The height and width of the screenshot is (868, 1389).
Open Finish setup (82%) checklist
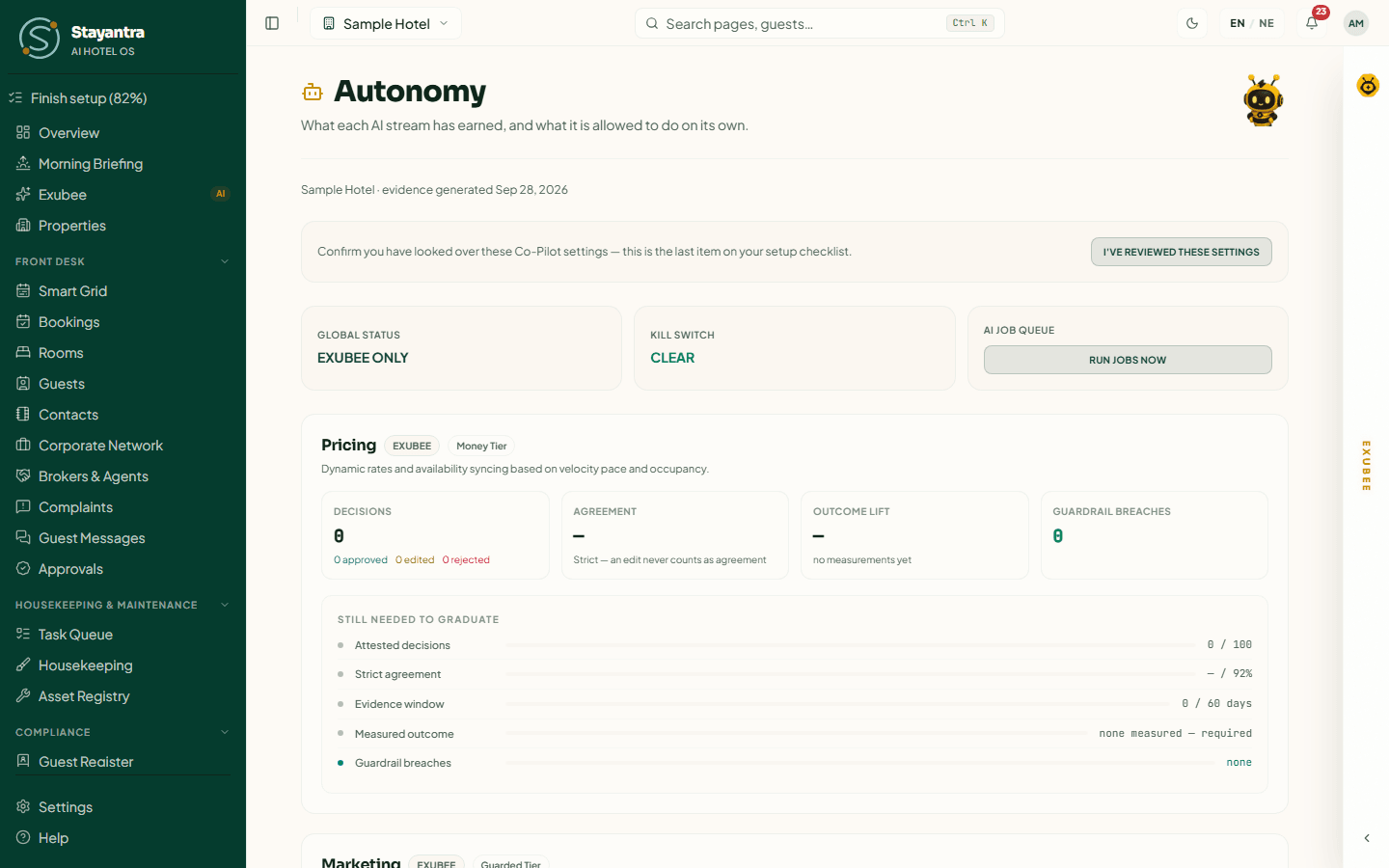pyautogui.click(x=123, y=98)
